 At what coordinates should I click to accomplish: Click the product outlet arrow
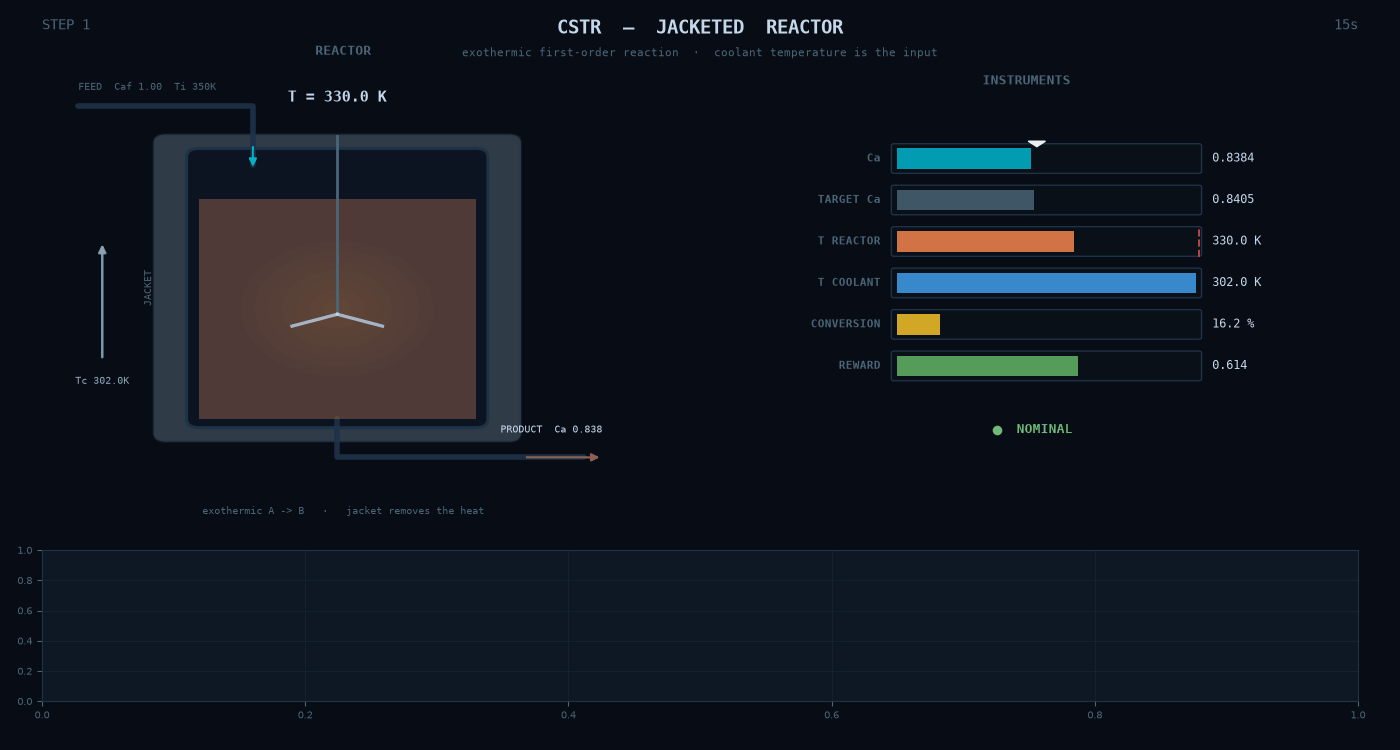click(x=562, y=457)
